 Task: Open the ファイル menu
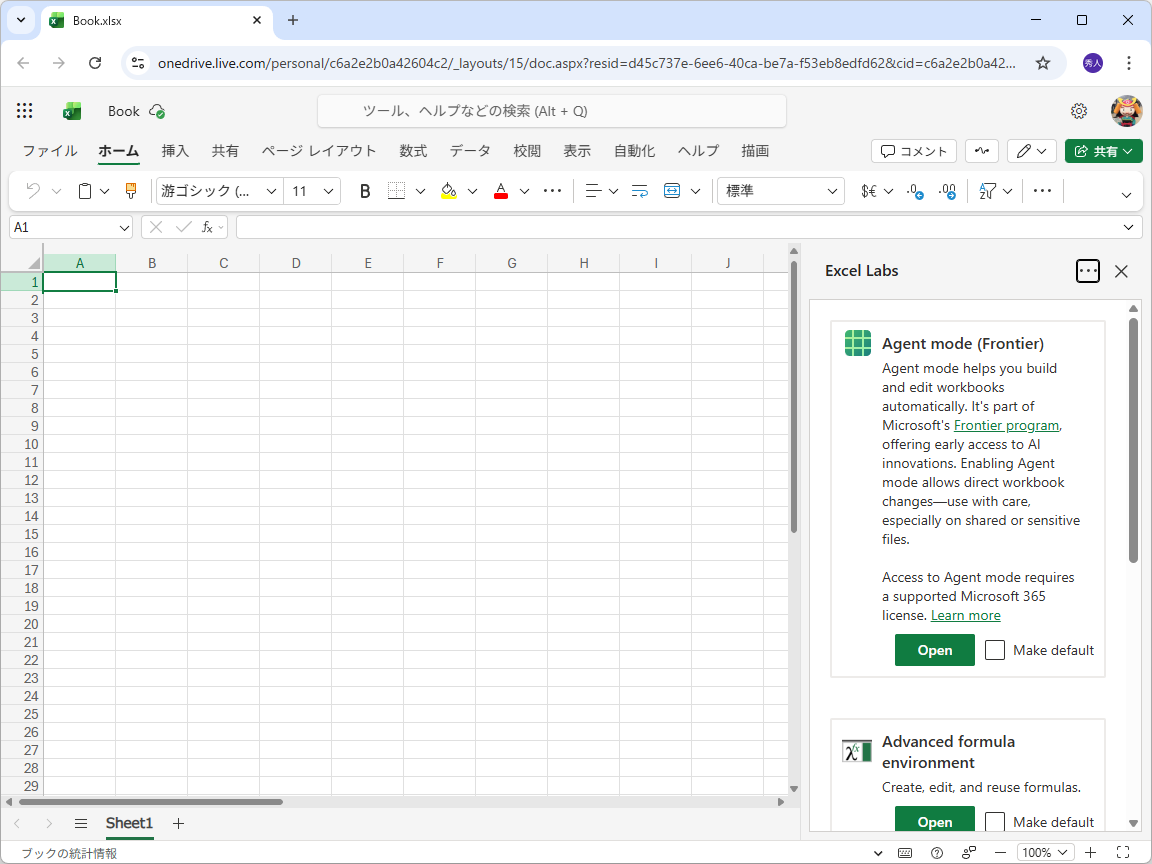tap(50, 151)
